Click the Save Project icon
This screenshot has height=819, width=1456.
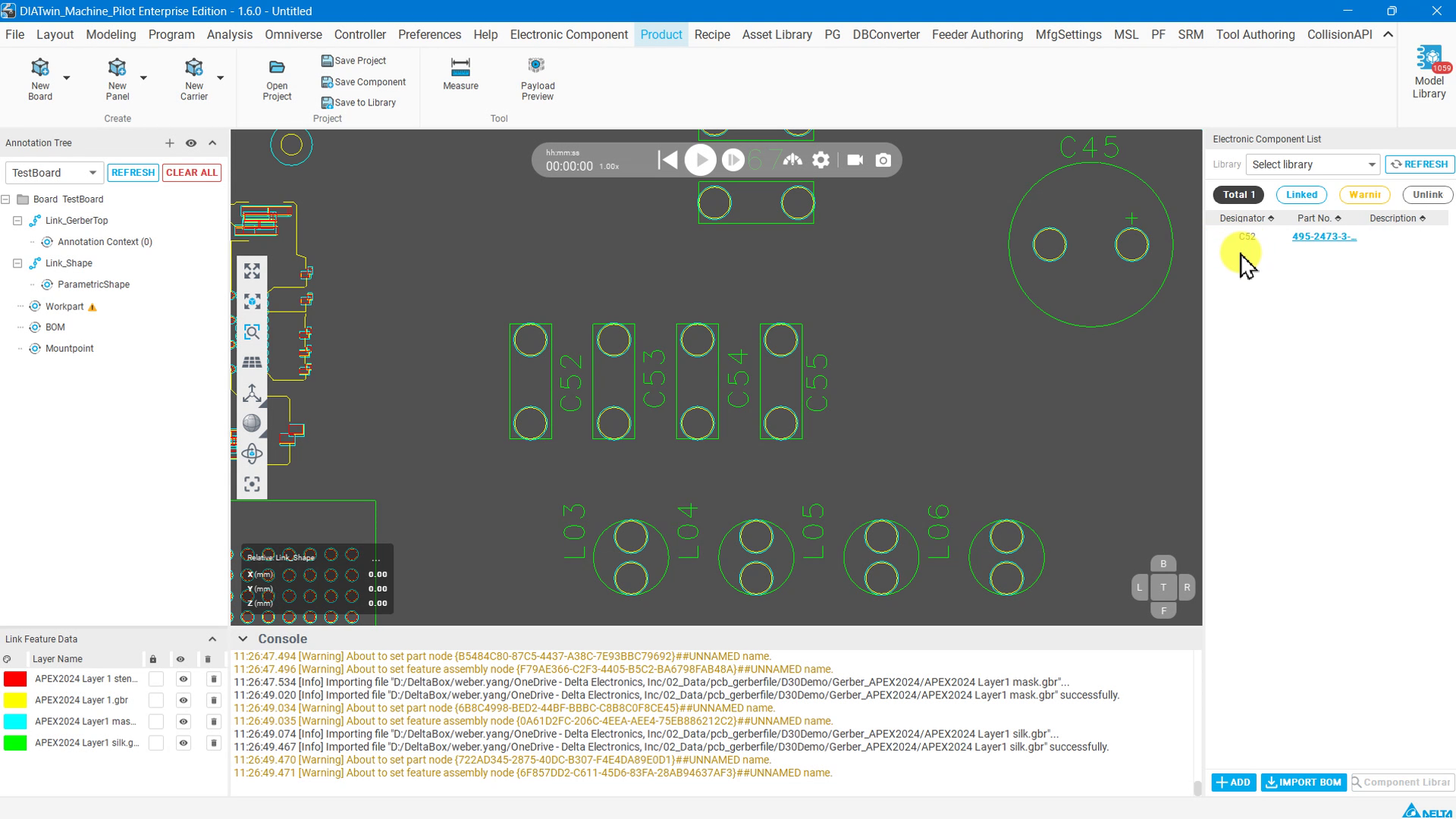point(327,61)
